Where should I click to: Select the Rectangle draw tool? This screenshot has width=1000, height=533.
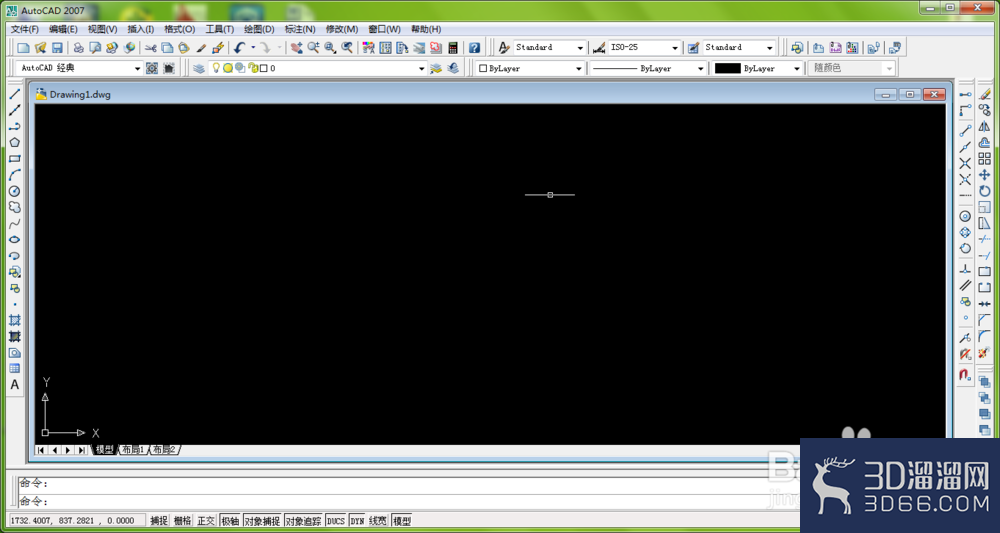tap(15, 159)
